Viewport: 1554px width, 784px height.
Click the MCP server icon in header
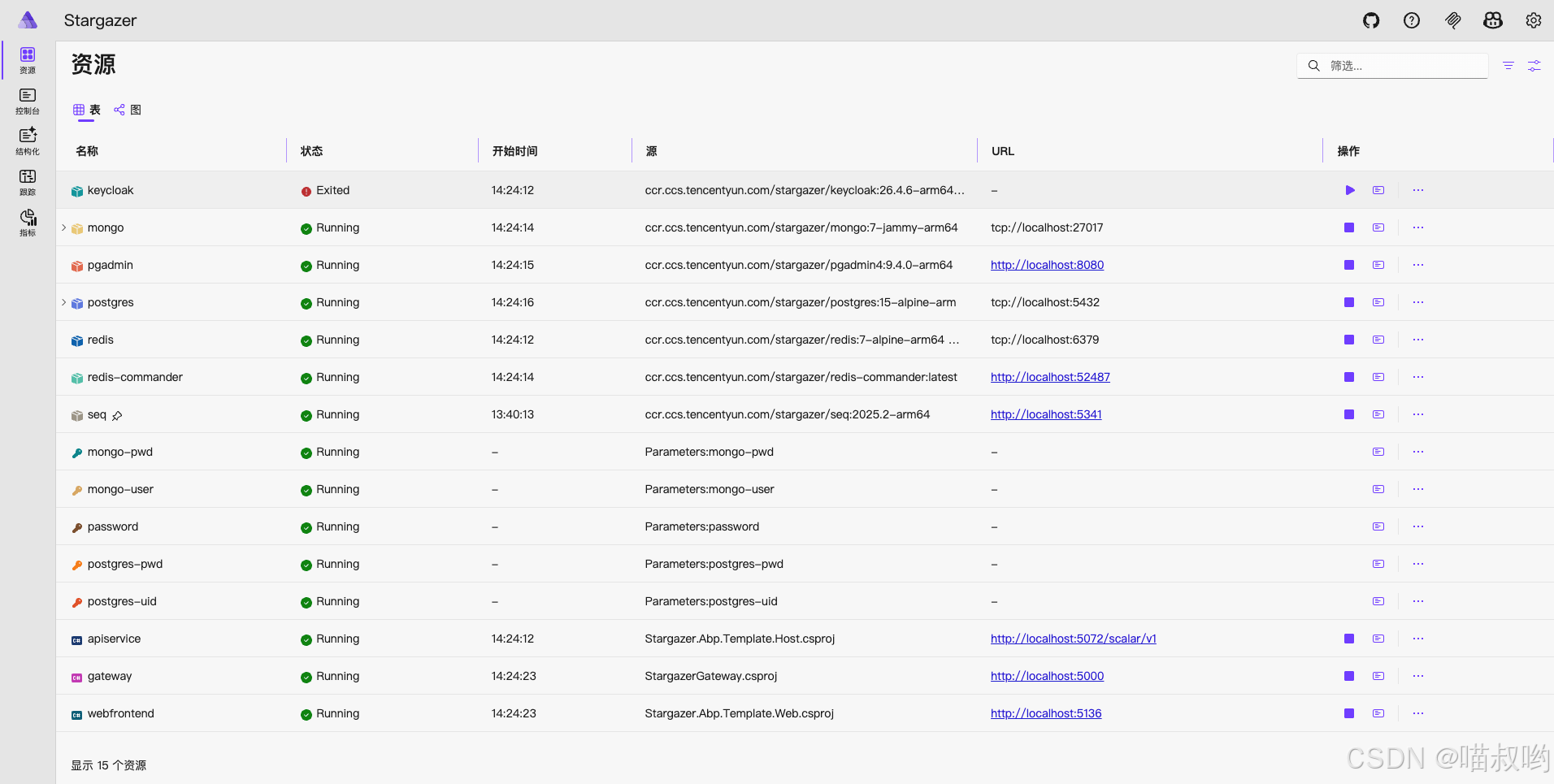pyautogui.click(x=1452, y=20)
